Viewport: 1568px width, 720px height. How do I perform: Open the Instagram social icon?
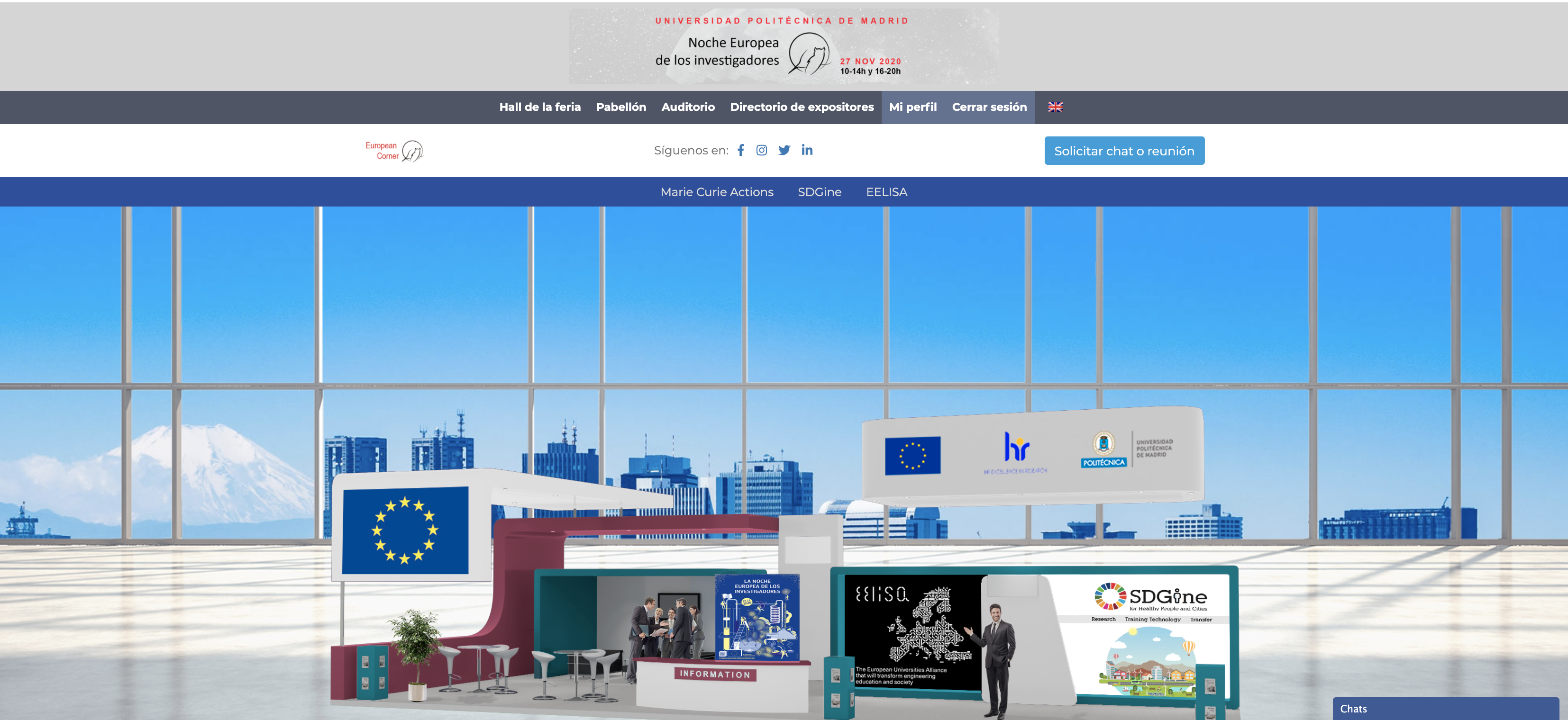pyautogui.click(x=761, y=150)
